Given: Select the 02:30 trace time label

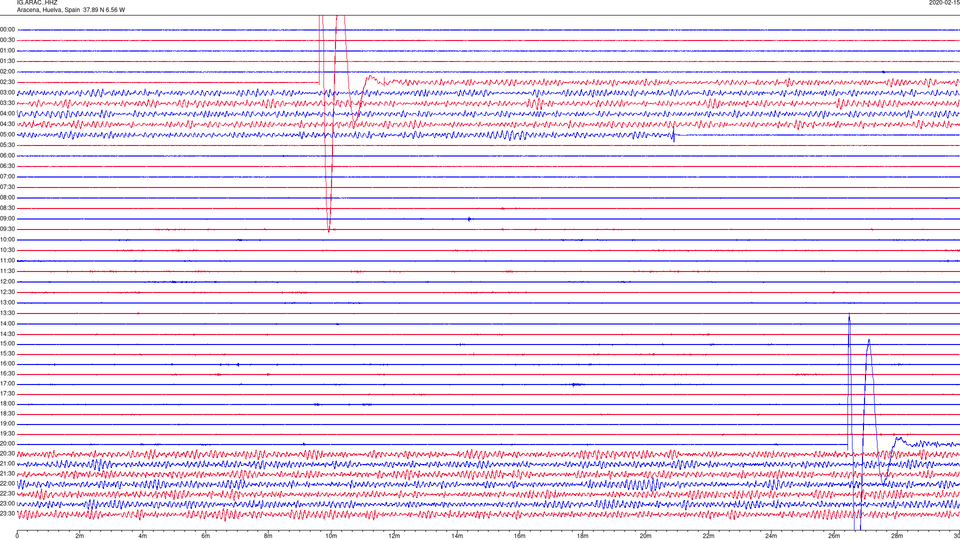Looking at the screenshot, I should 7,82.
